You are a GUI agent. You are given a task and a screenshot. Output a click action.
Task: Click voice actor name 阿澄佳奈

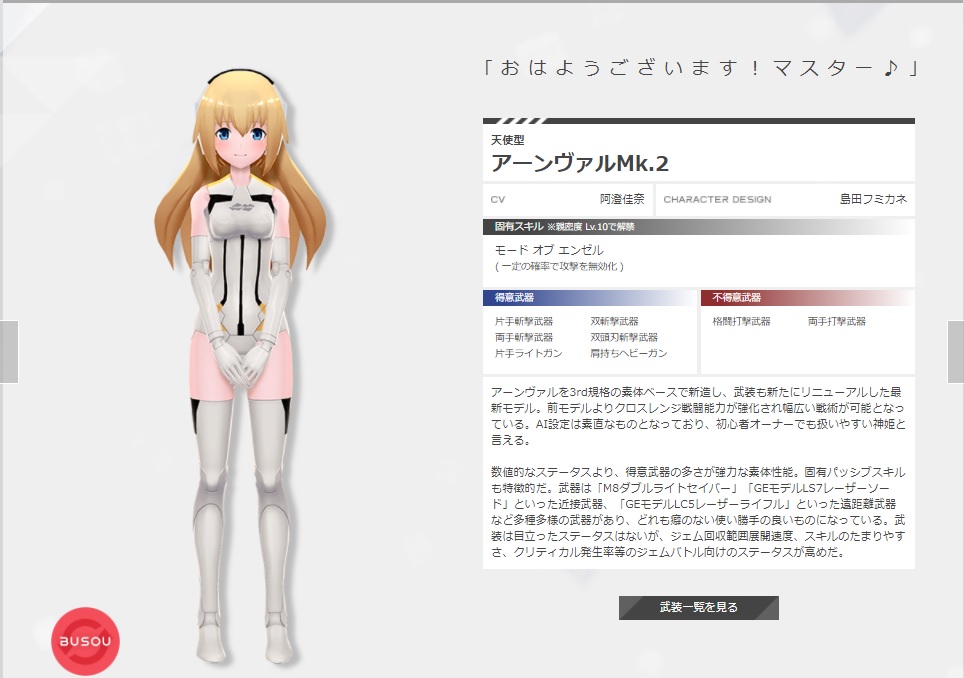[622, 199]
